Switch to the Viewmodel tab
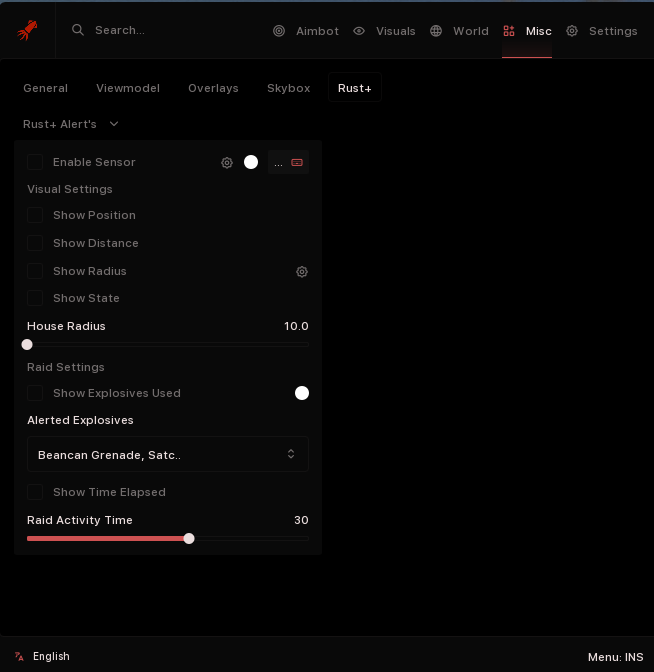 coord(128,88)
